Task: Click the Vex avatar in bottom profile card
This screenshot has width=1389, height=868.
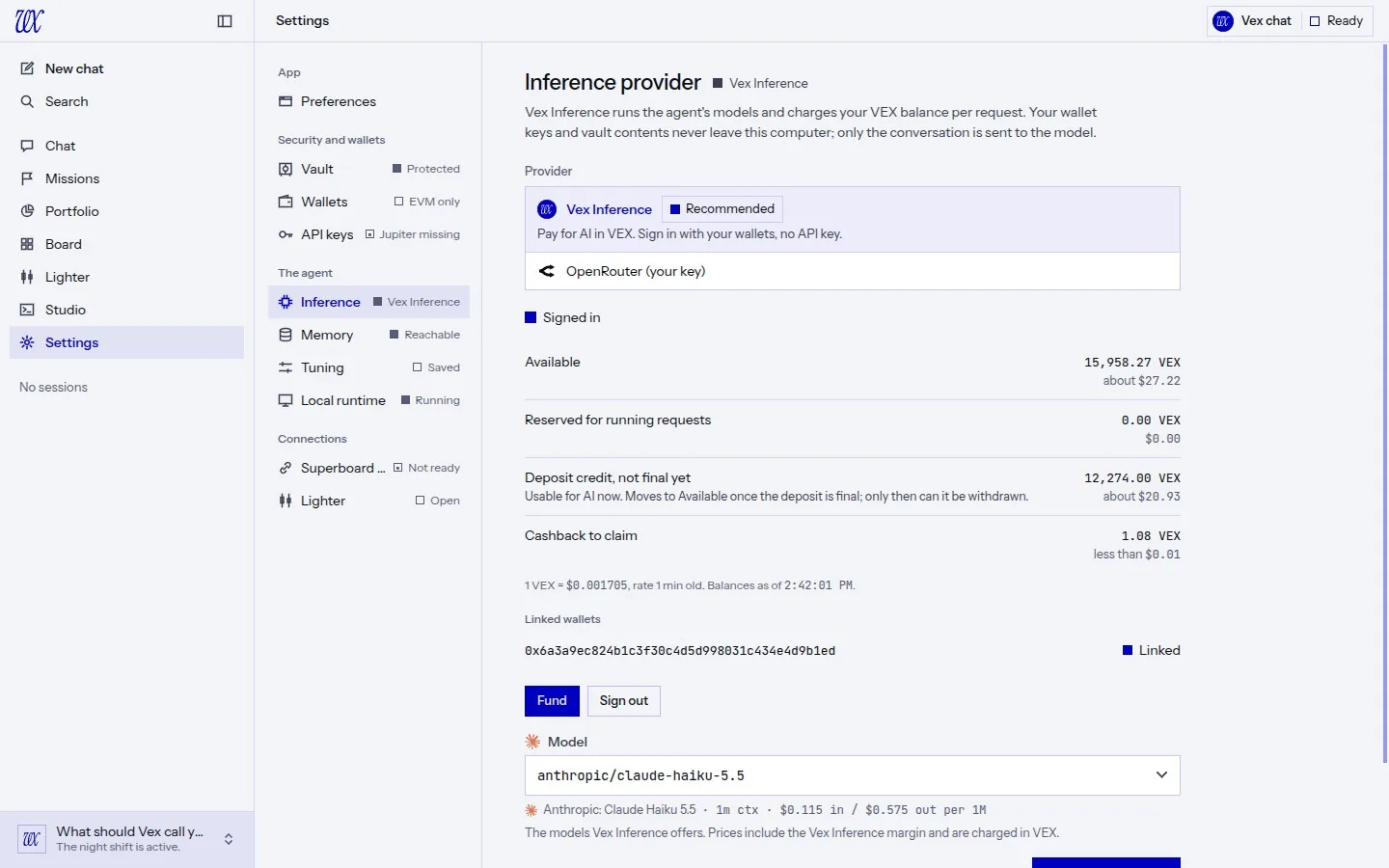Action: click(x=31, y=839)
